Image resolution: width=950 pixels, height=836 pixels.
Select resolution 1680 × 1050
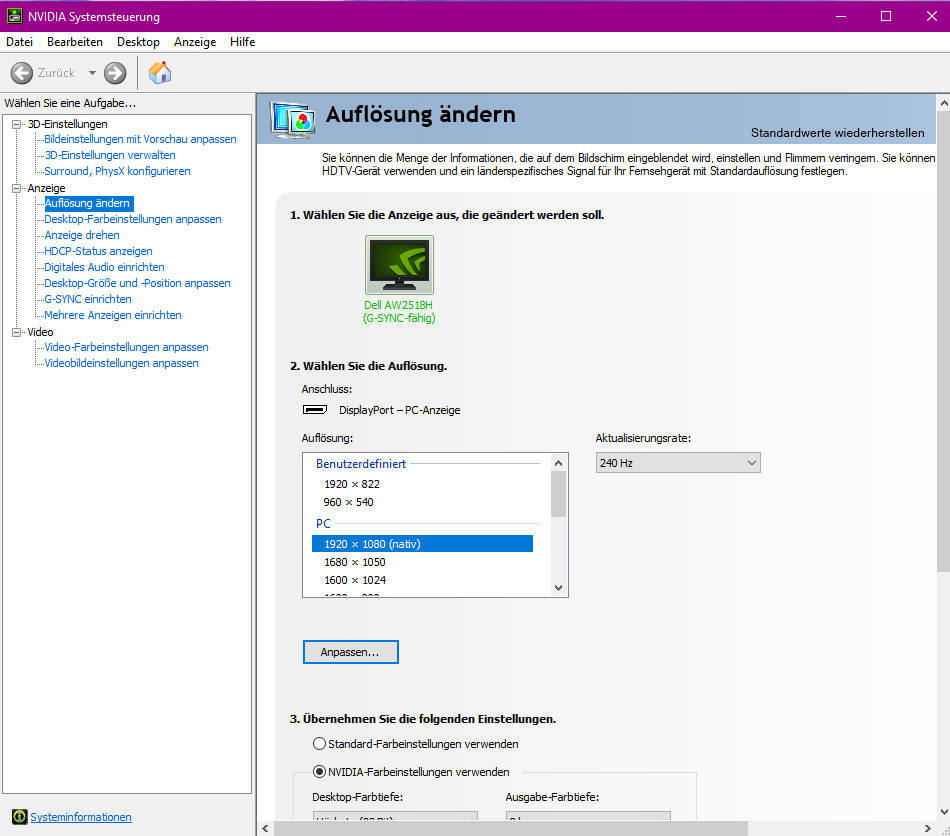(354, 562)
